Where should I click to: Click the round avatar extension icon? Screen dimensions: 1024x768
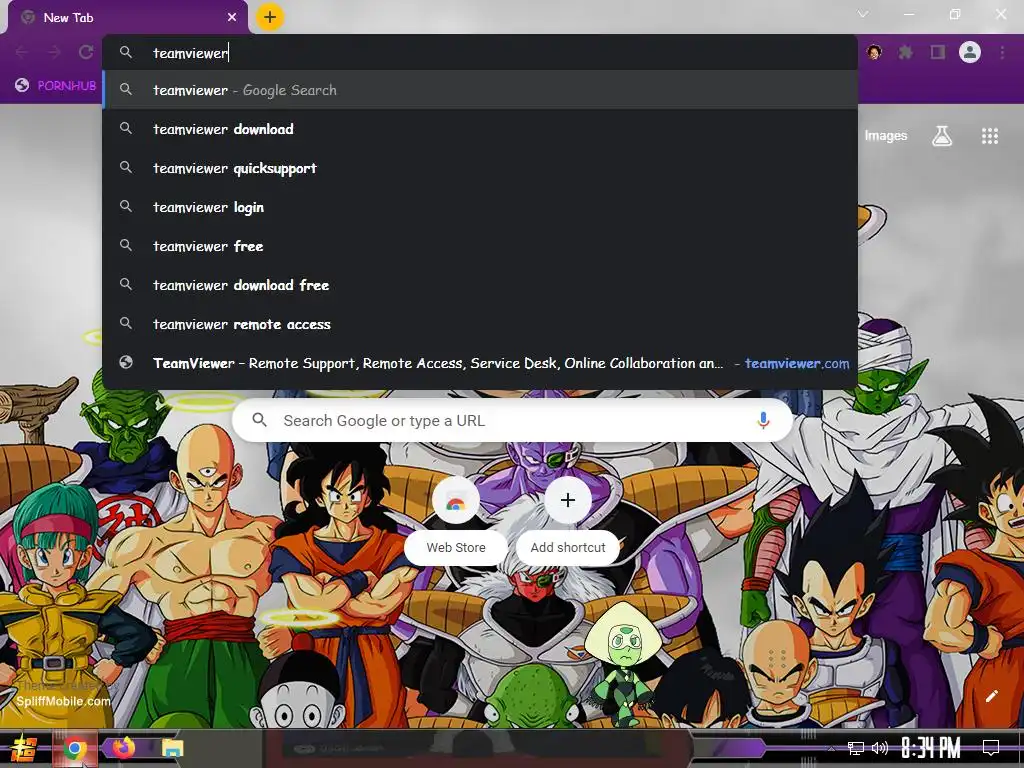874,52
